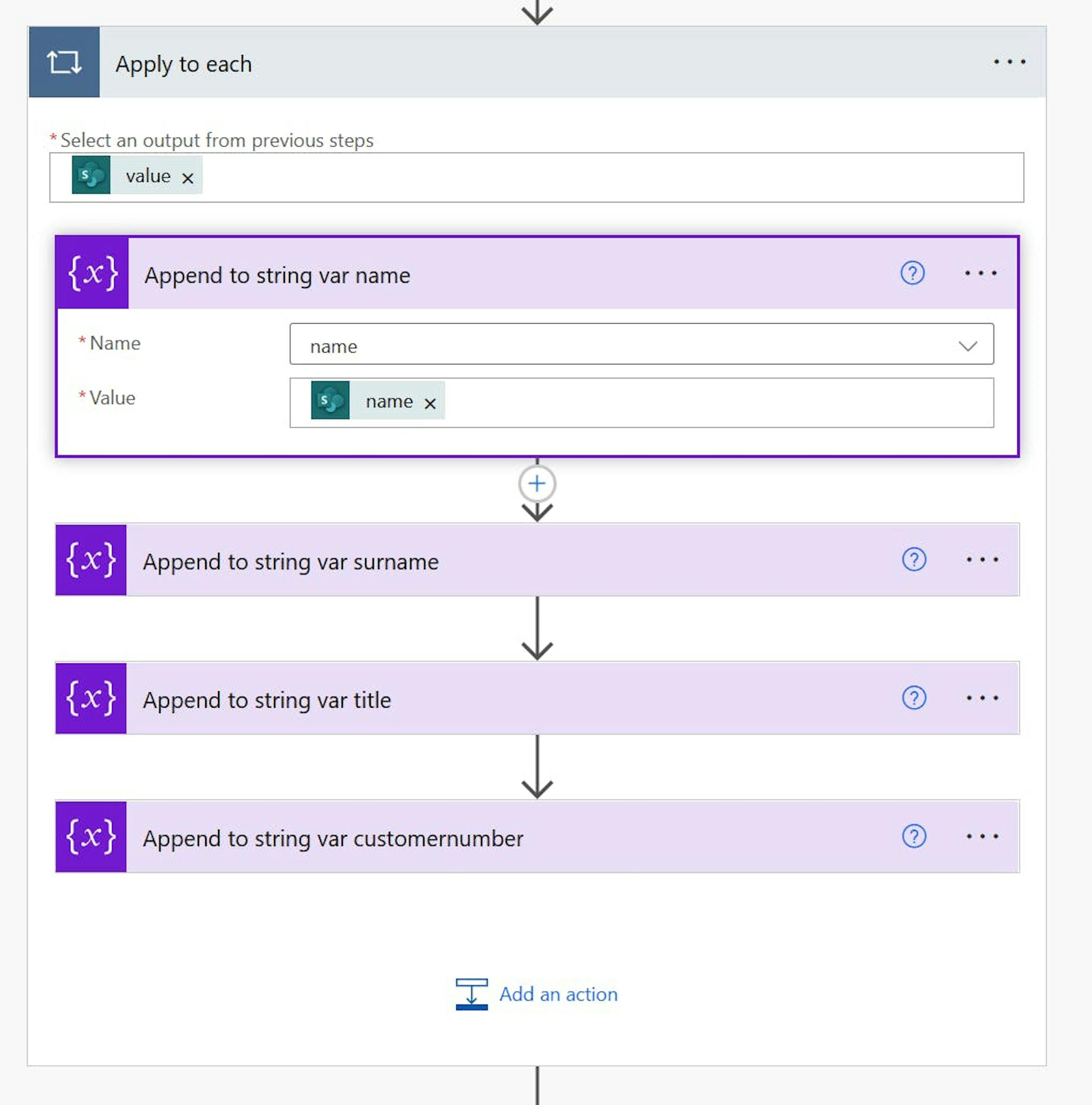Open ellipsis menu for var surname action
1092x1105 pixels.
[x=982, y=559]
